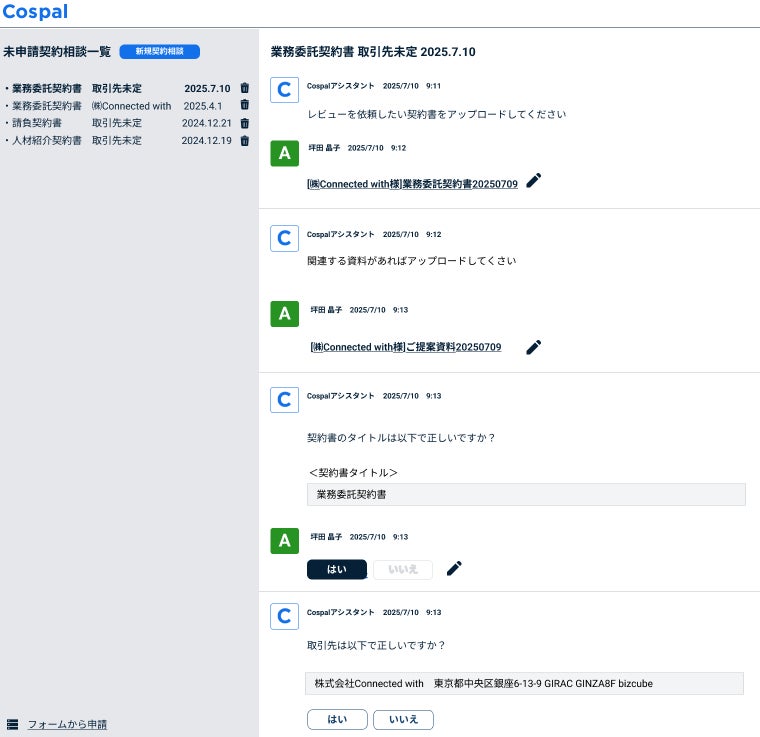Click the 契約書タイトル field 業務委託契約書
760x737 pixels.
(526, 494)
